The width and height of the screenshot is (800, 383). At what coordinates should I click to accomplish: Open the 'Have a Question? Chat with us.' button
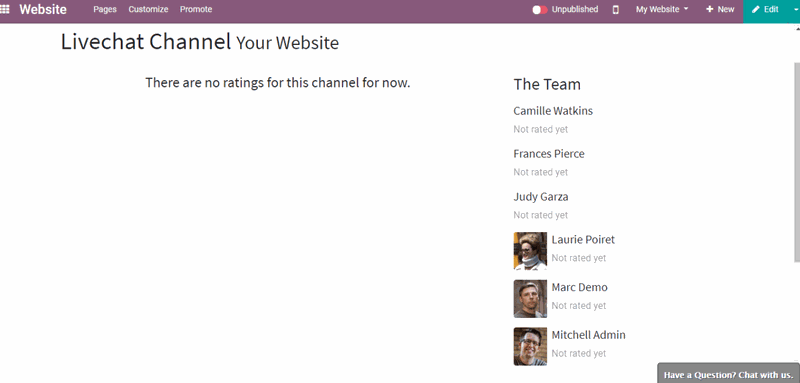728,374
